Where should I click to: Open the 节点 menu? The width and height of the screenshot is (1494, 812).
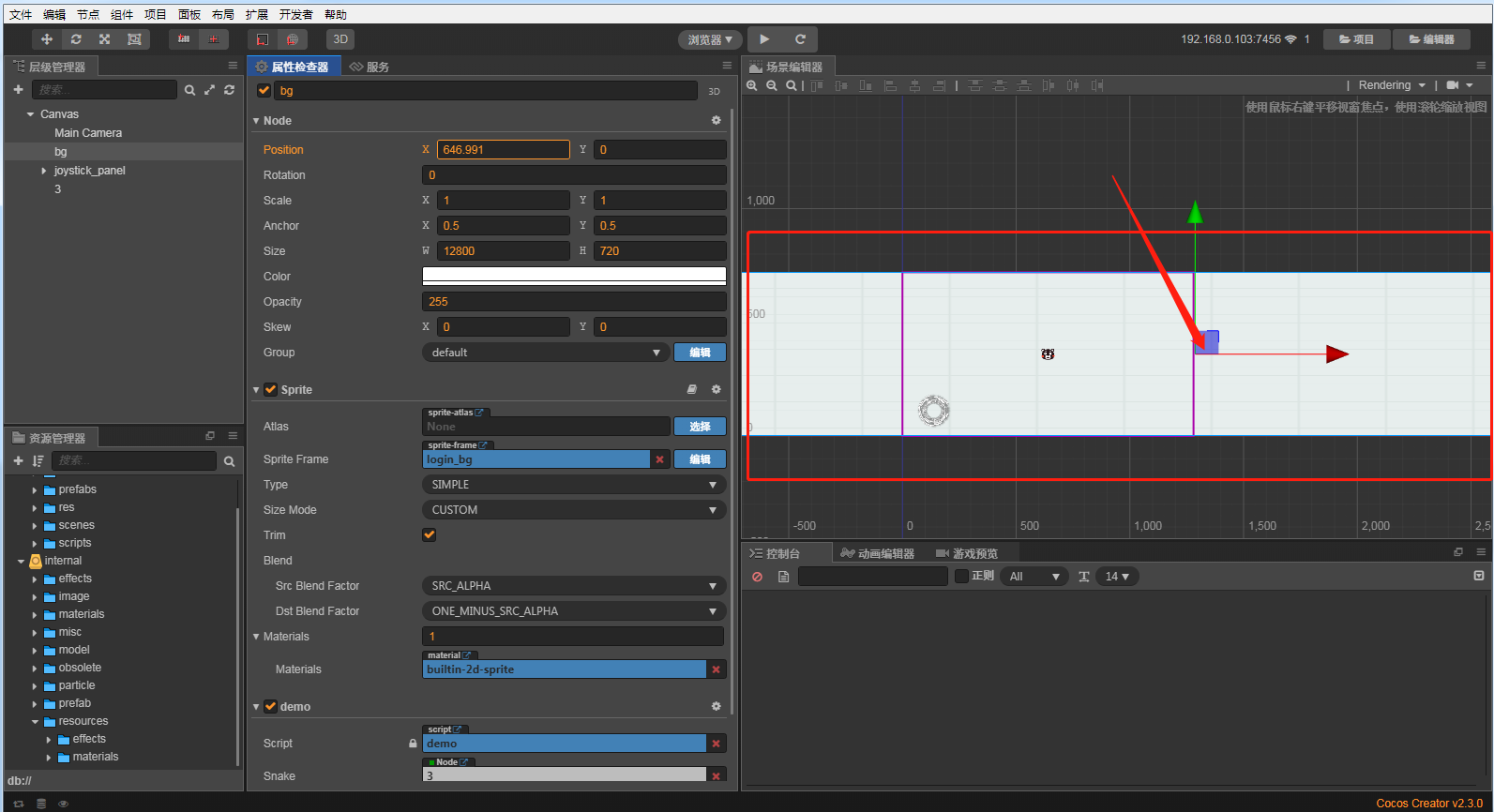coord(88,14)
